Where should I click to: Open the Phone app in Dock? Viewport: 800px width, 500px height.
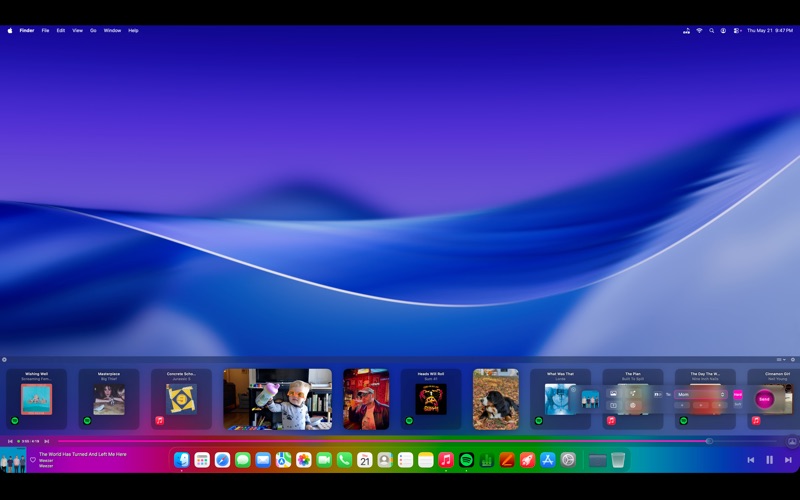click(x=344, y=460)
